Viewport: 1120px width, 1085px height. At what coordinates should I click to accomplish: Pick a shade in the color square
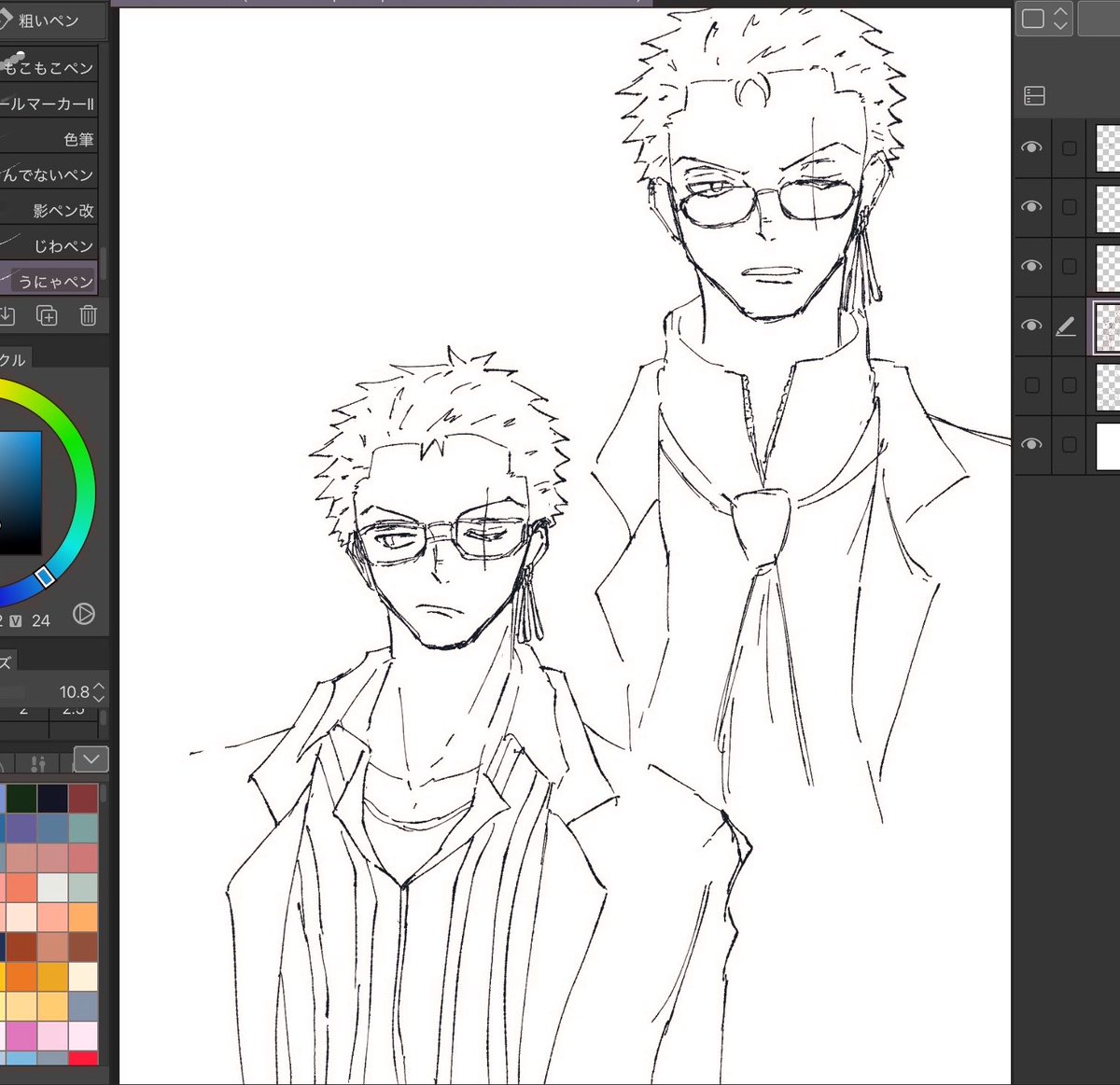click(21, 493)
